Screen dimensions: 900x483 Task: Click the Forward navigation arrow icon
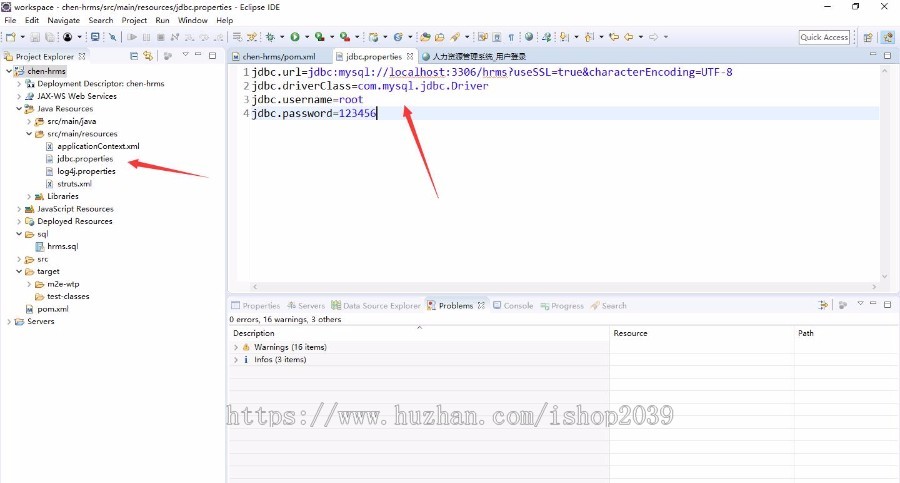tap(653, 37)
